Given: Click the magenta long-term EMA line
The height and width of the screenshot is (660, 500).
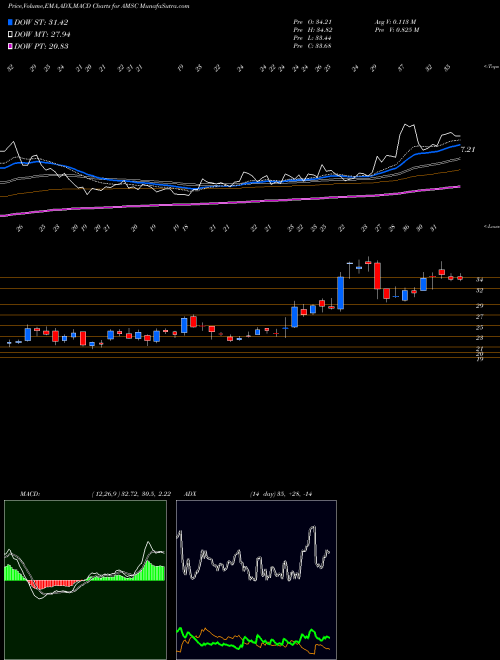Looking at the screenshot, I should [x=231, y=203].
